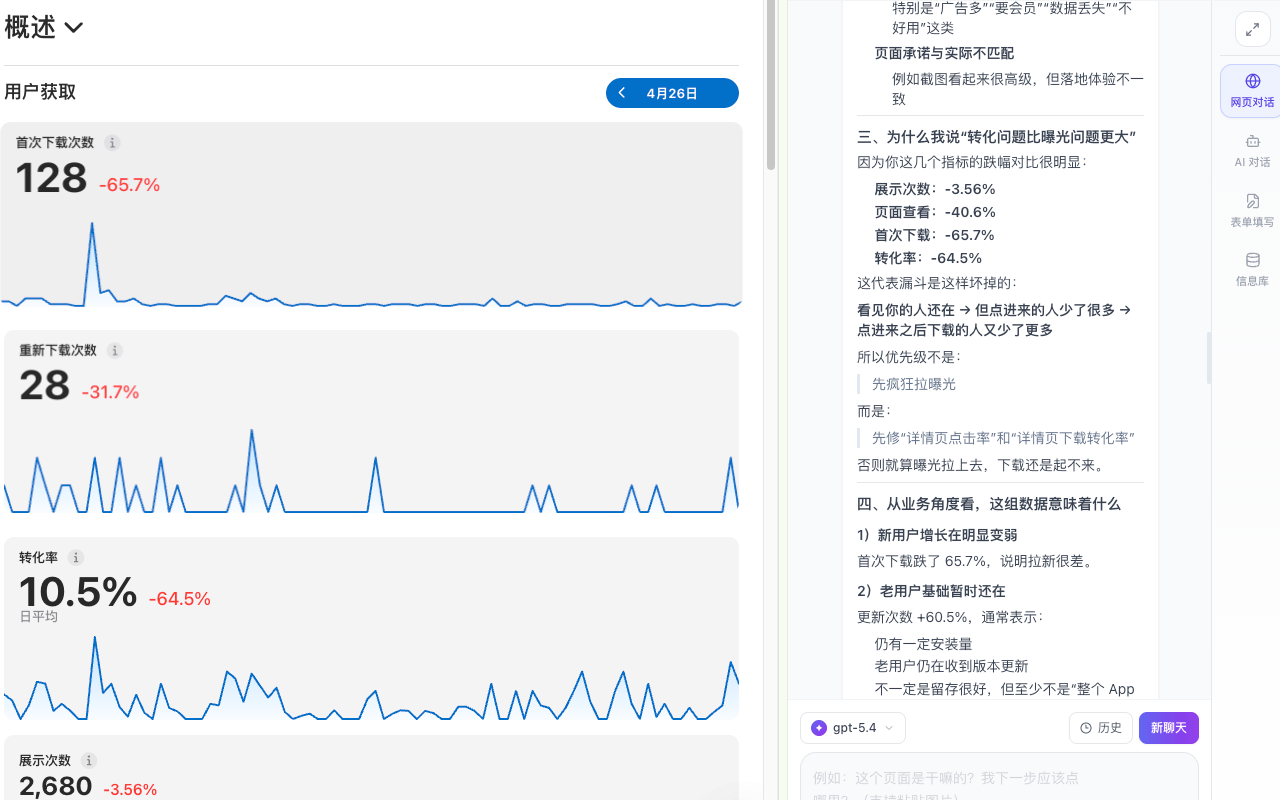Click the chat panel scrollbar
1280x800 pixels.
(x=1208, y=358)
